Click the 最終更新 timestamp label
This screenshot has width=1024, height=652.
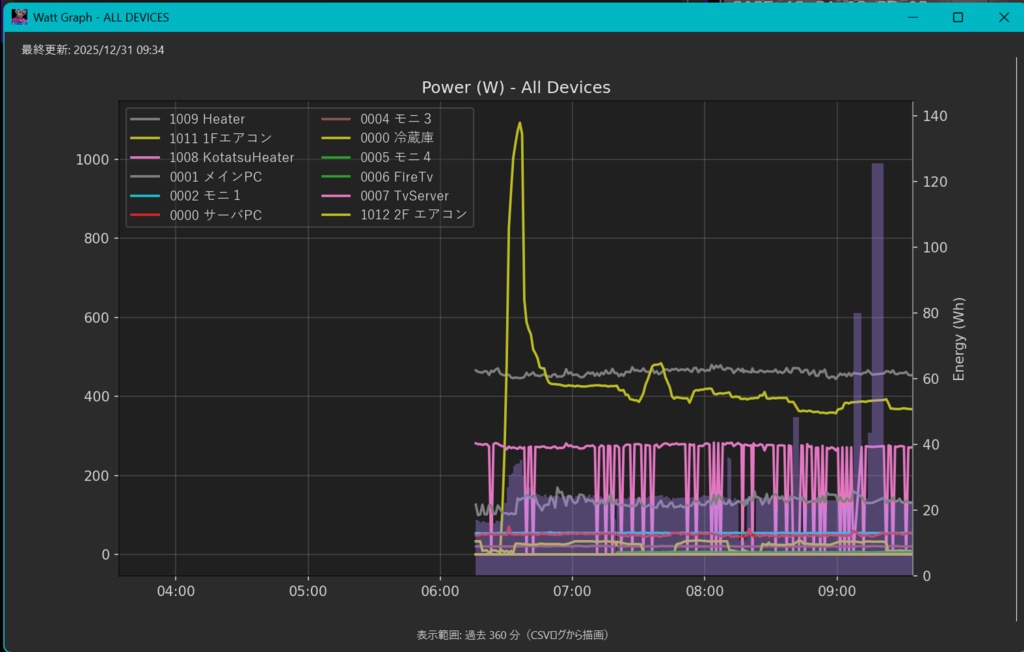[x=93, y=50]
